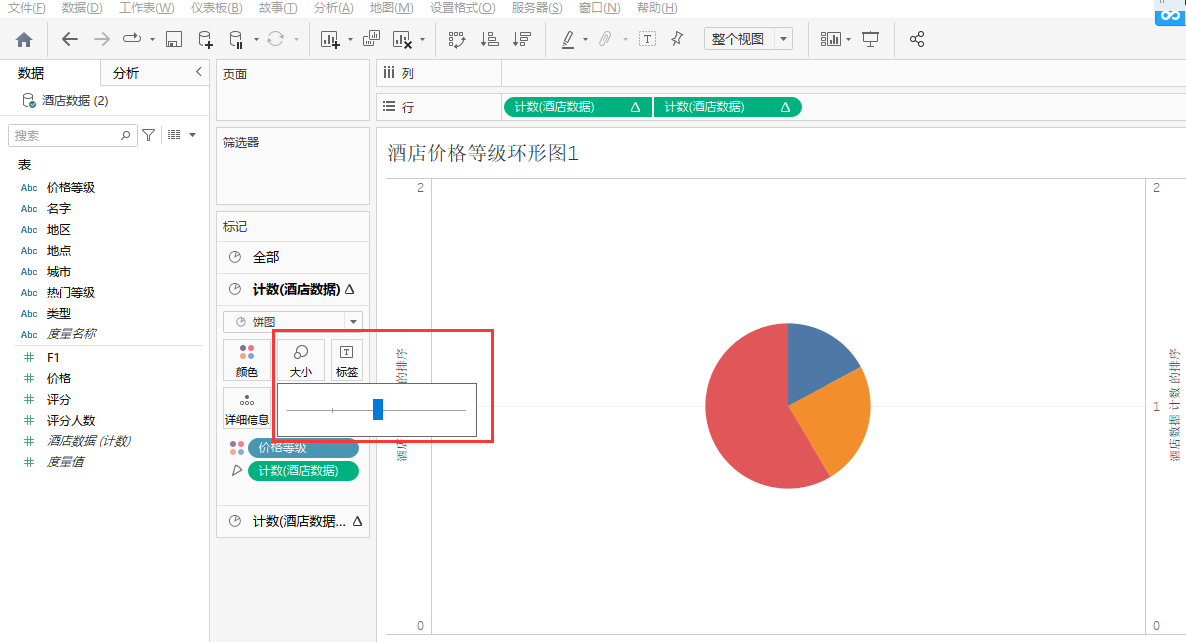The height and width of the screenshot is (642, 1186).
Task: Click the sort ascending icon
Action: 490,39
